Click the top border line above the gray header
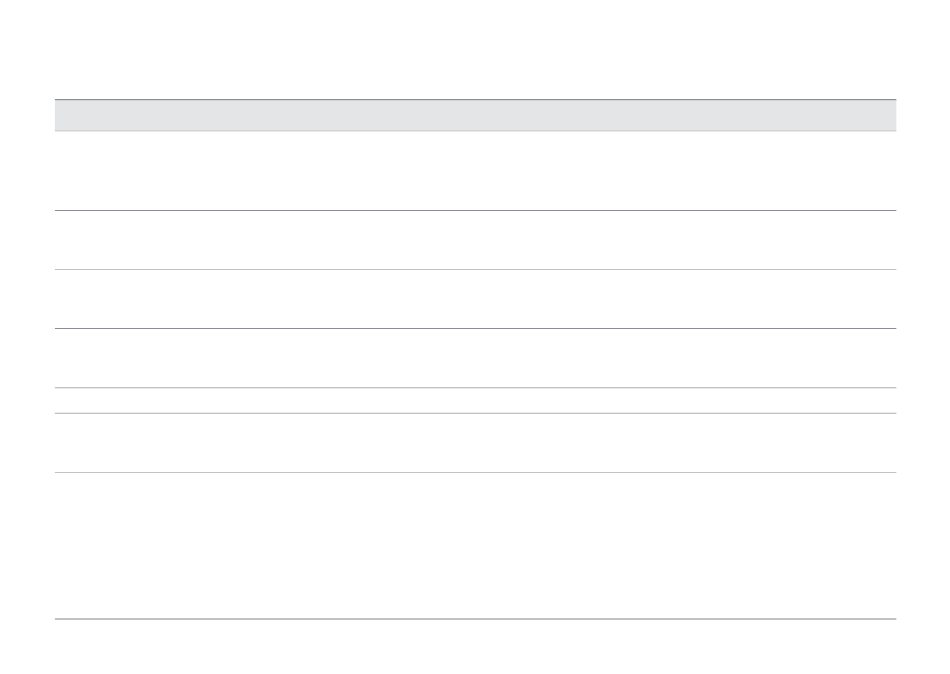This screenshot has height=674, width=950. (x=475, y=99)
